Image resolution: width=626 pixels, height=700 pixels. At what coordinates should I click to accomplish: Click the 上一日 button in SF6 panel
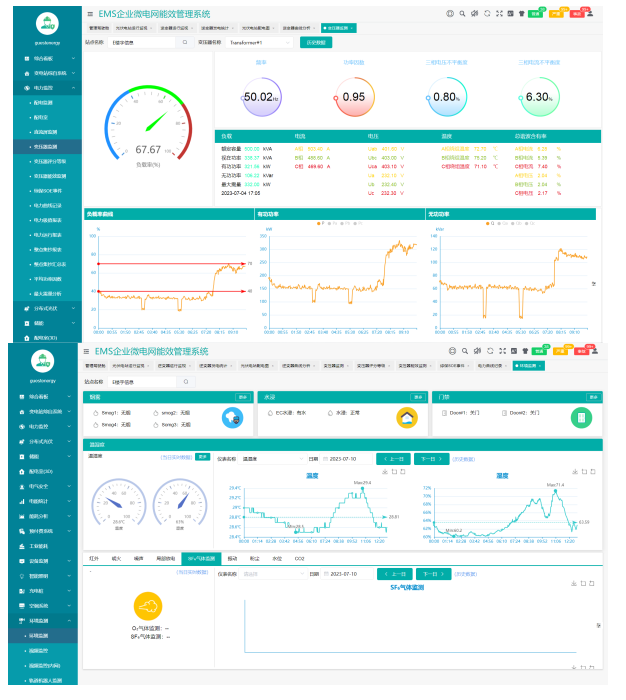click(x=393, y=574)
